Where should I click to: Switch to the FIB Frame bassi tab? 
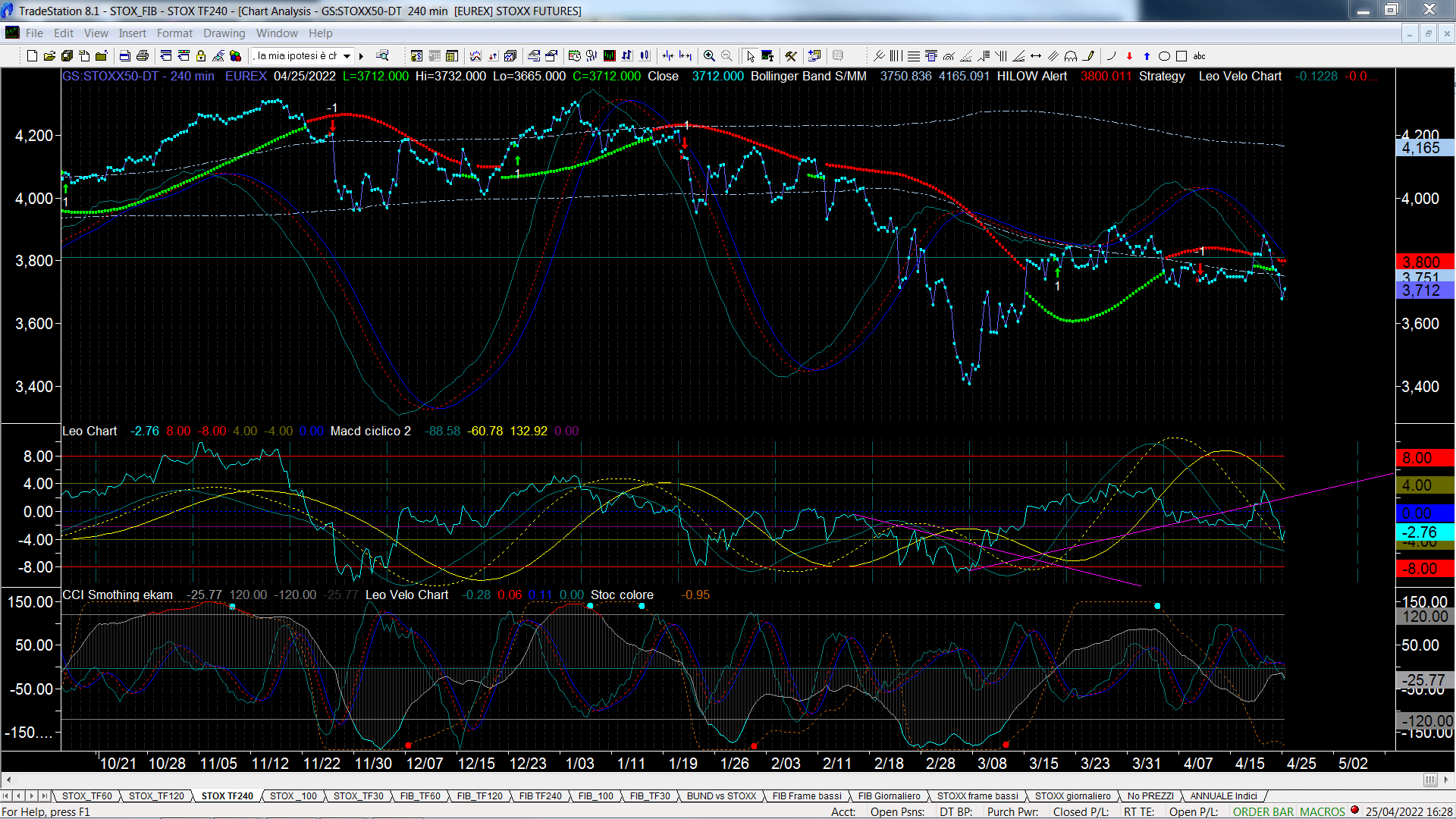tap(807, 796)
